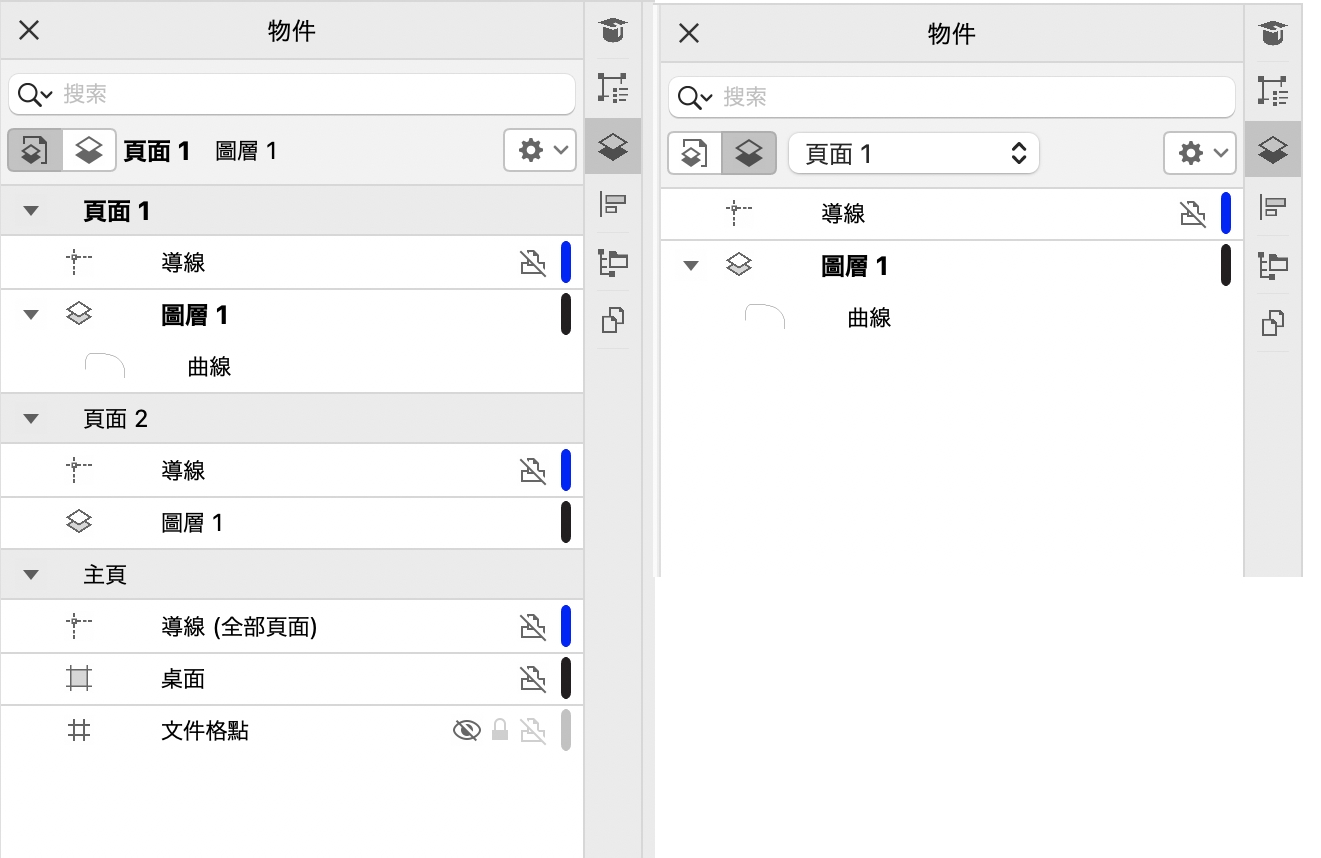Collapse the 主頁 master page section
The image size is (1321, 858).
tap(31, 575)
